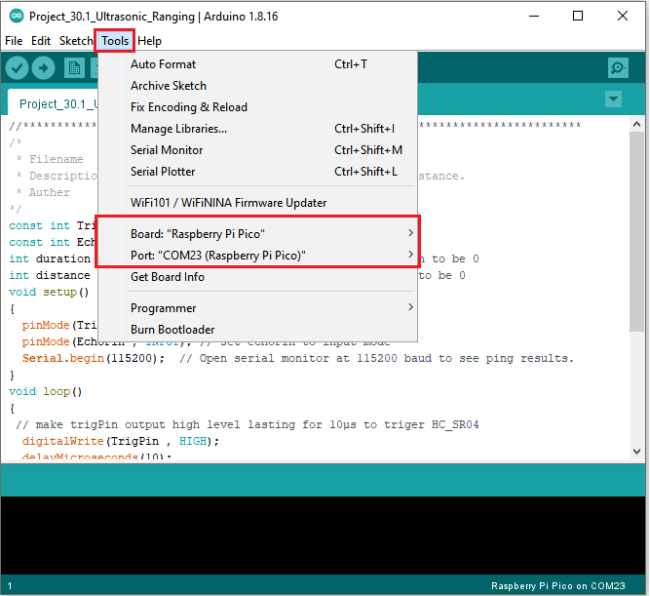650x596 pixels.
Task: Click the black console output area
Action: click(x=323, y=535)
